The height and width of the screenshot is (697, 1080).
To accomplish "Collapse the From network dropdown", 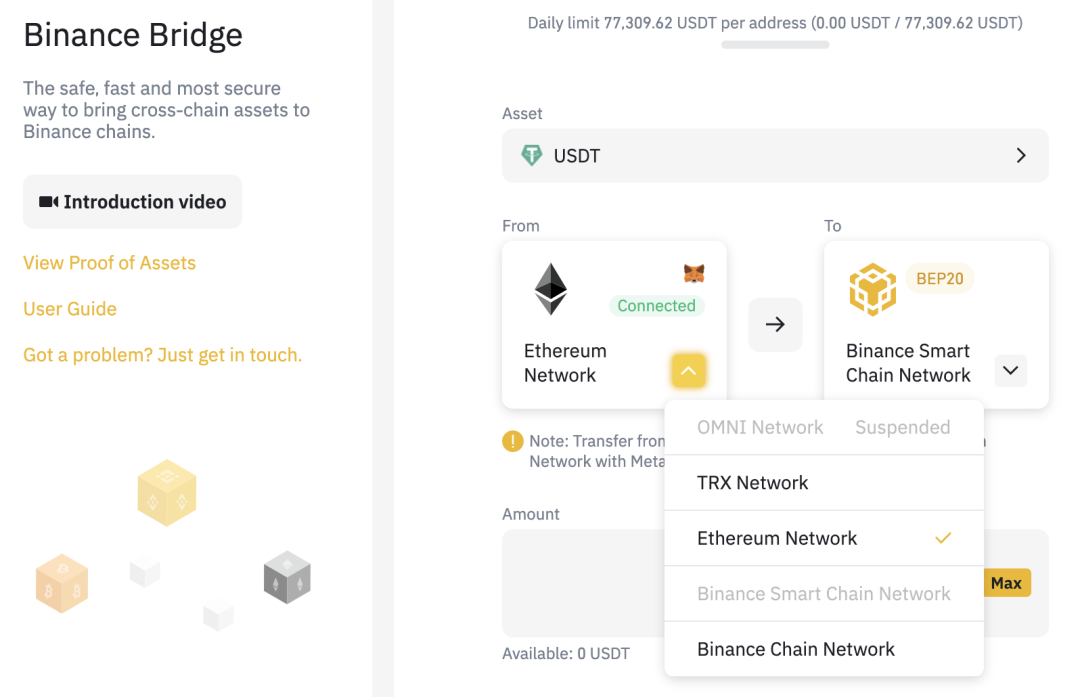I will [x=688, y=371].
